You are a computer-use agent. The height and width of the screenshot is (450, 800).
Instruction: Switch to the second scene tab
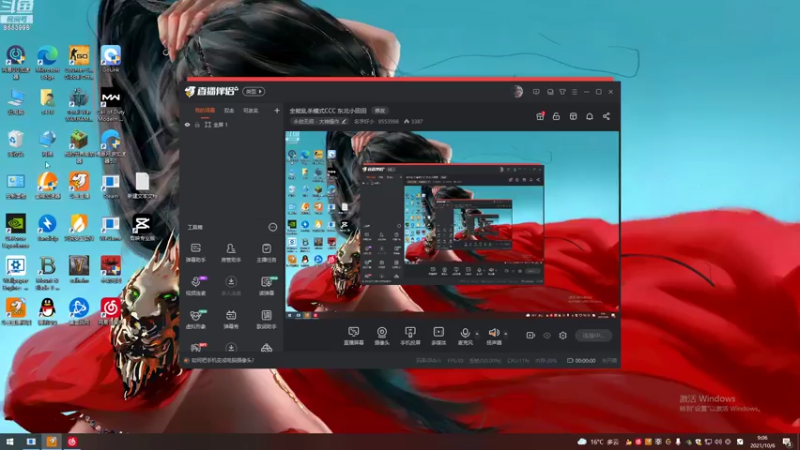(229, 111)
